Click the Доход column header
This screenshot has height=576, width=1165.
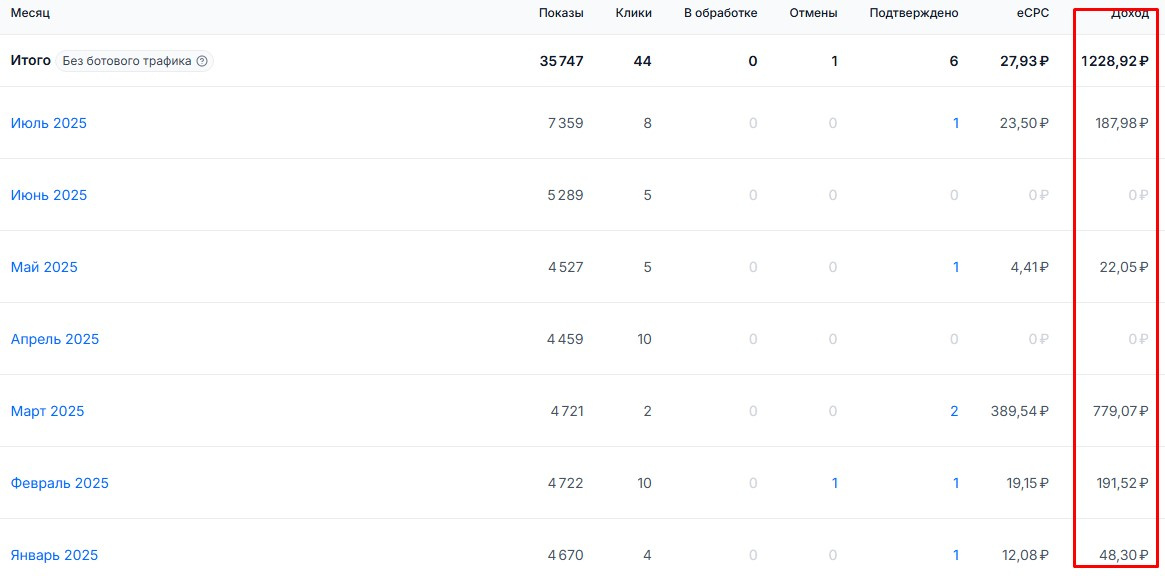point(1130,13)
